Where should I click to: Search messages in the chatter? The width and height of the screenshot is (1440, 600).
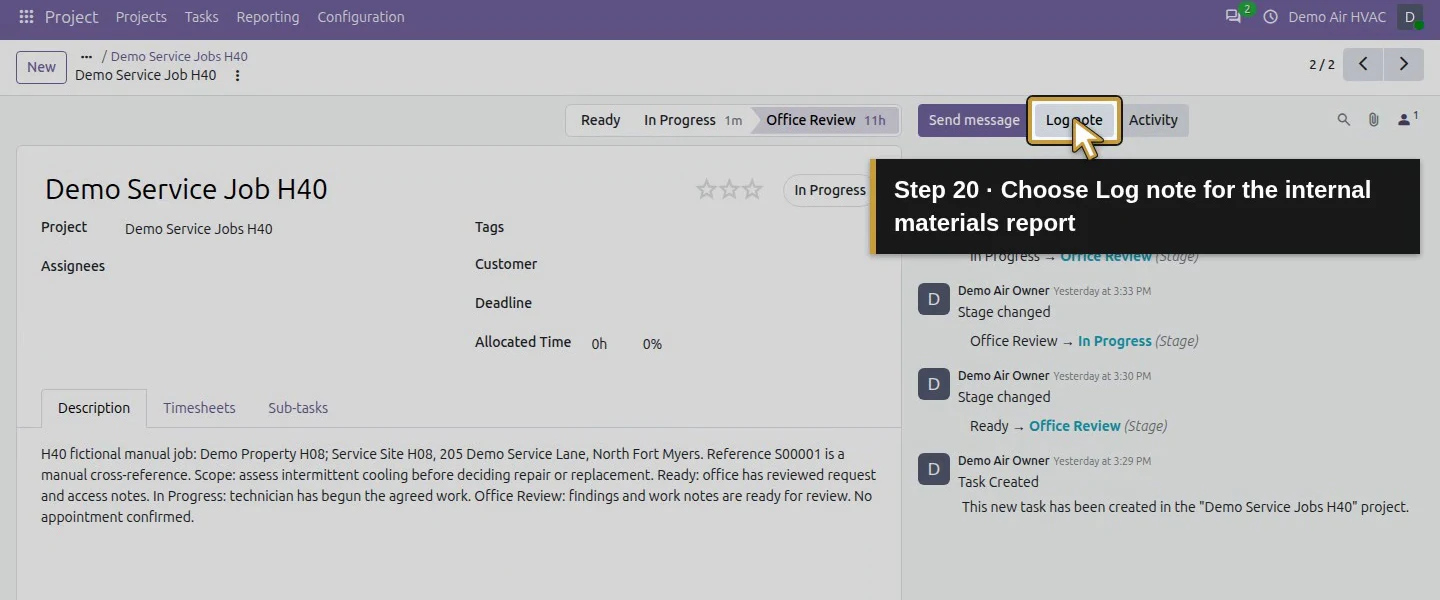coord(1344,120)
